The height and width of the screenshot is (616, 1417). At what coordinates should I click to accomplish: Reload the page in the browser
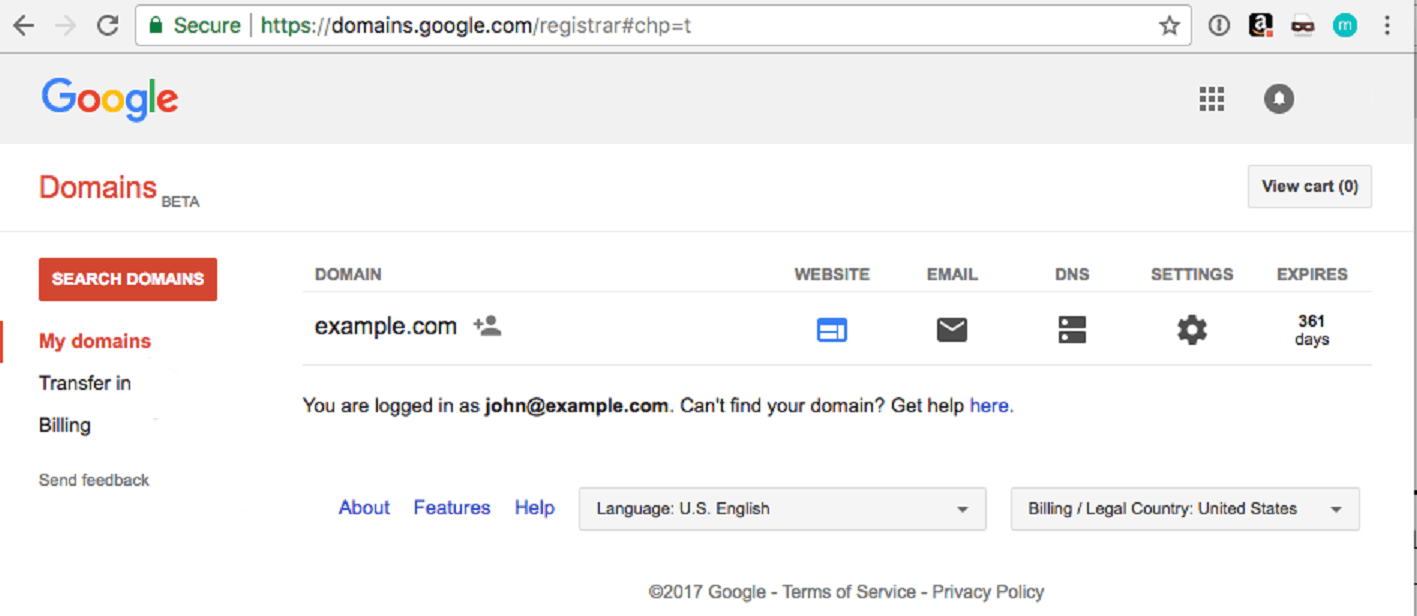point(108,26)
